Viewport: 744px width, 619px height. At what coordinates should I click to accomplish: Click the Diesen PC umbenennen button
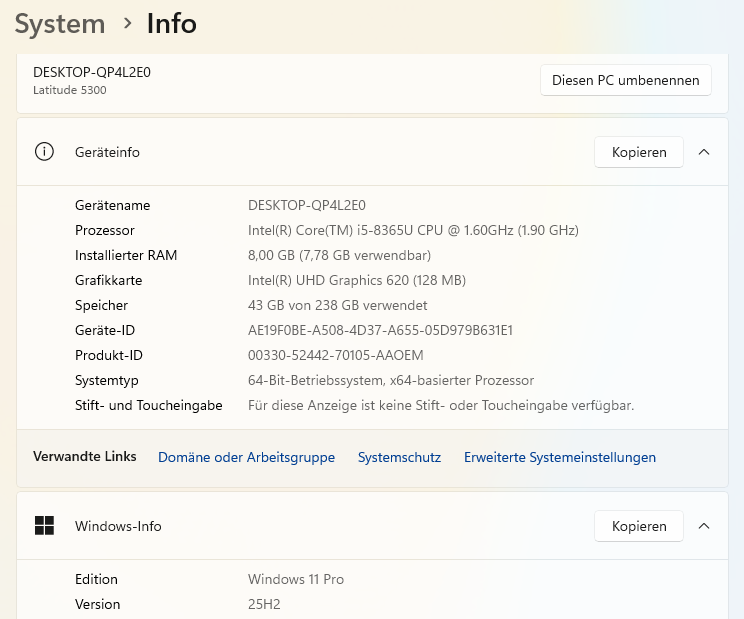[x=625, y=80]
